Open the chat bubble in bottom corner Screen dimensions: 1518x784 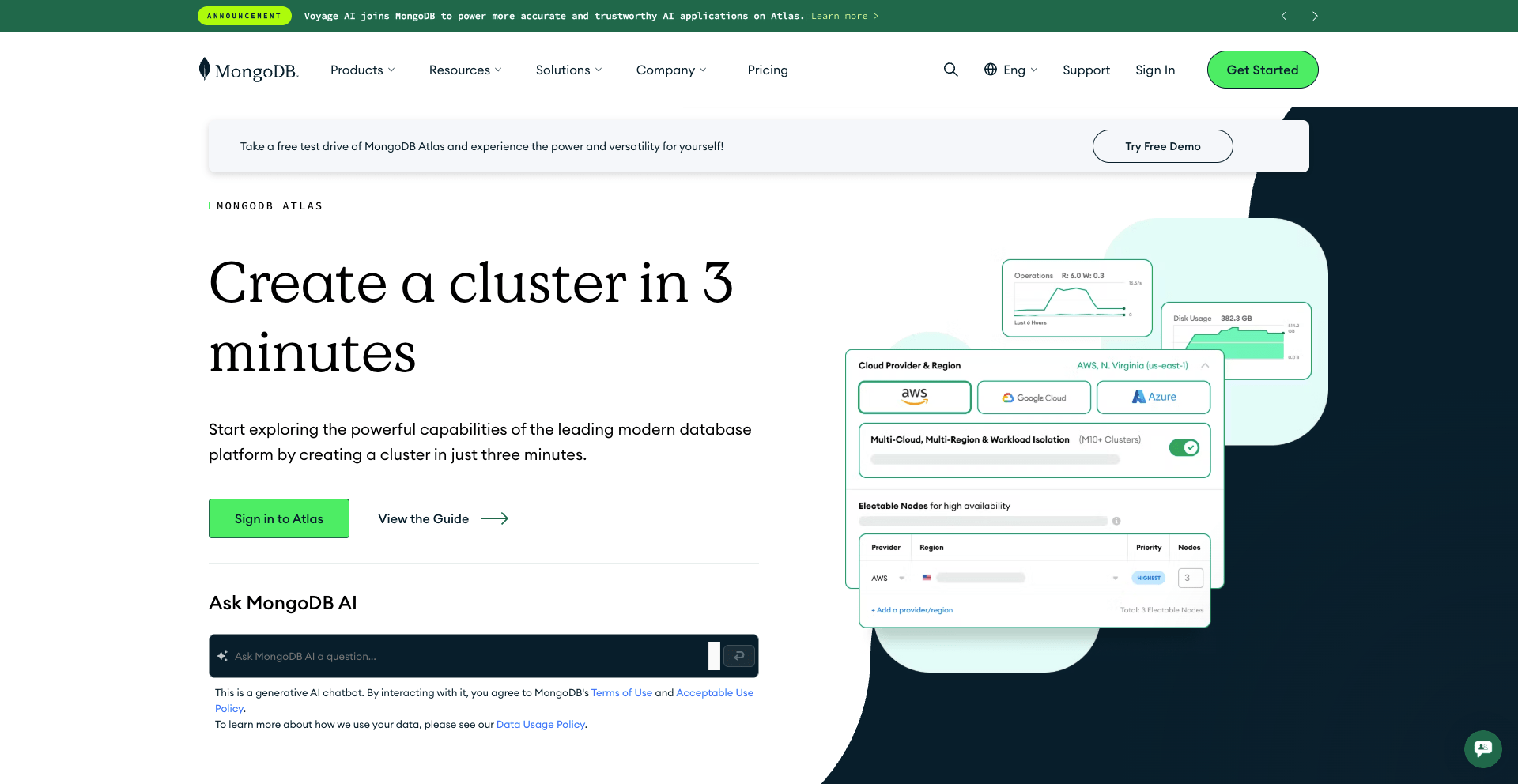(x=1482, y=749)
